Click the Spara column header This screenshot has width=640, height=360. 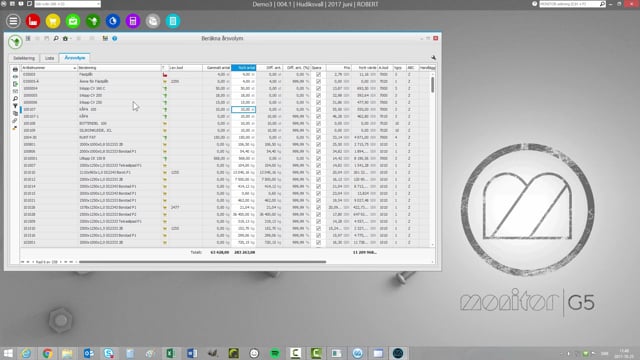pos(318,68)
